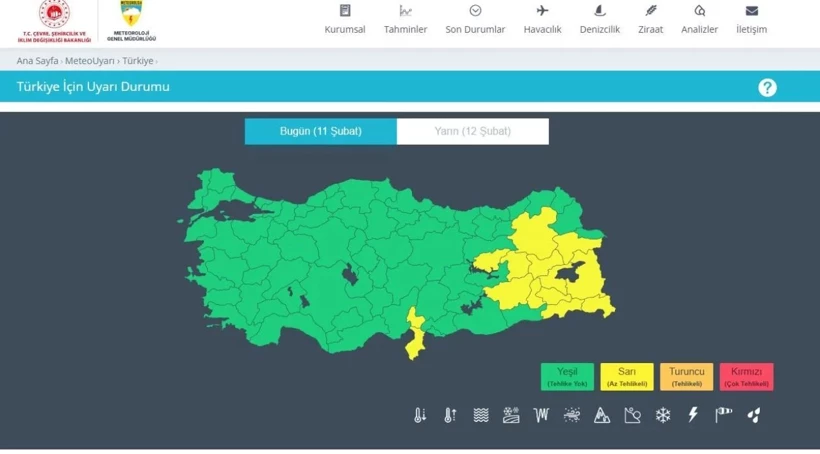The image size is (820, 454).
Task: Click the windsock wind warning icon
Action: 723,415
